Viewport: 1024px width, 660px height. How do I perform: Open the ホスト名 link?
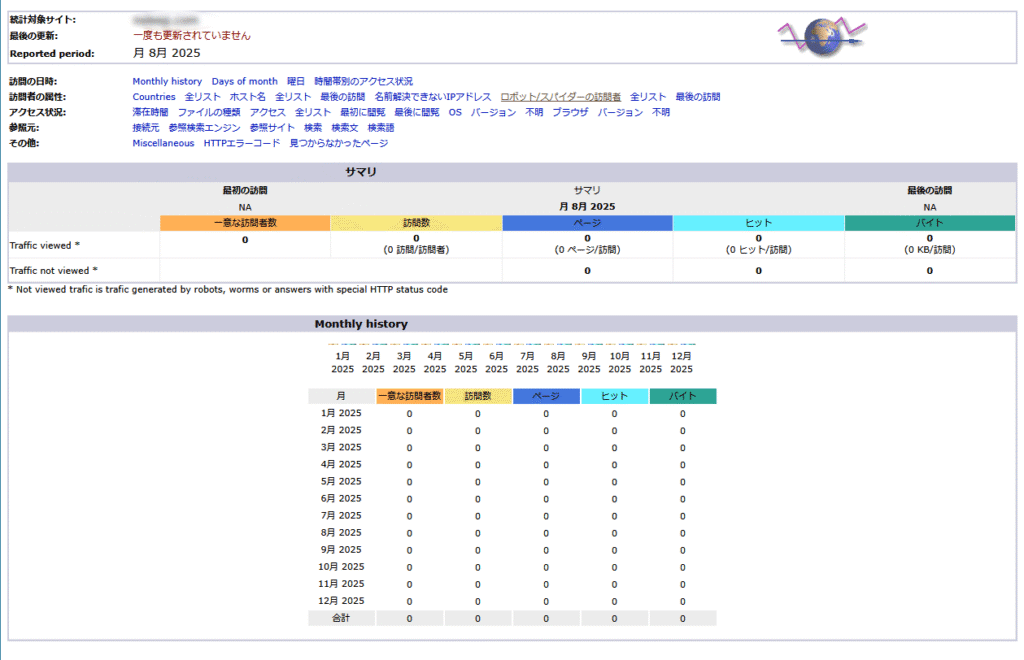pyautogui.click(x=248, y=97)
